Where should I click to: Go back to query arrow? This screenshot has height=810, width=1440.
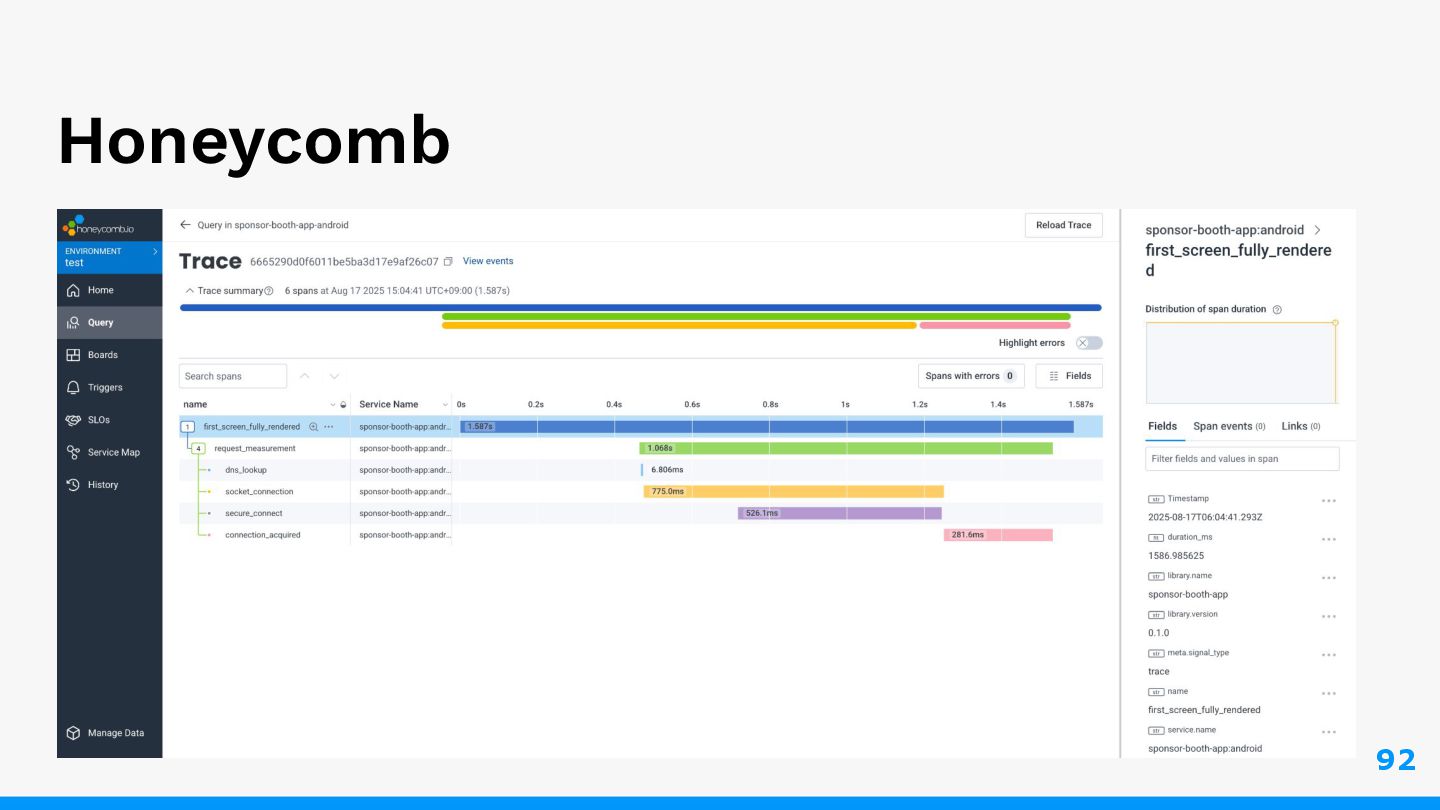coord(185,225)
